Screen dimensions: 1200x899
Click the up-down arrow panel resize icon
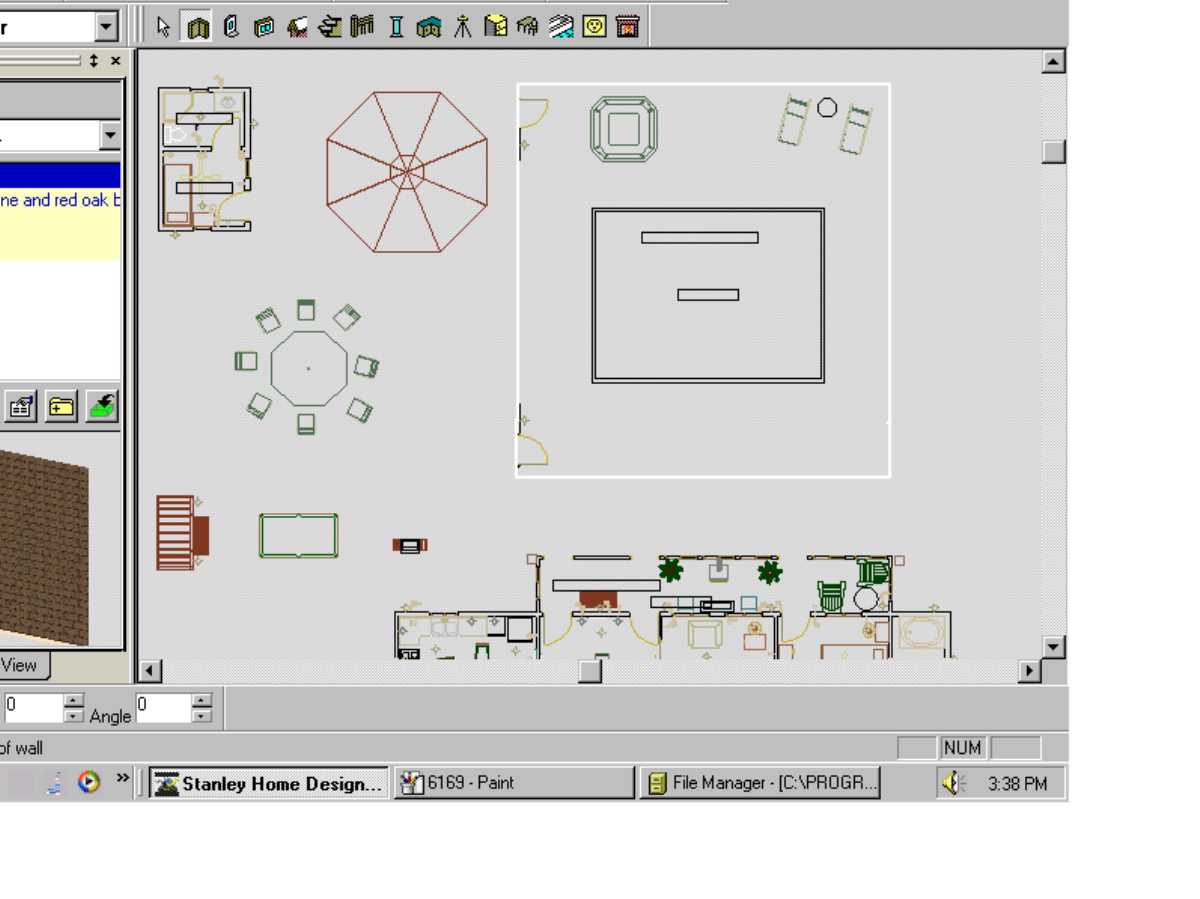(x=94, y=61)
